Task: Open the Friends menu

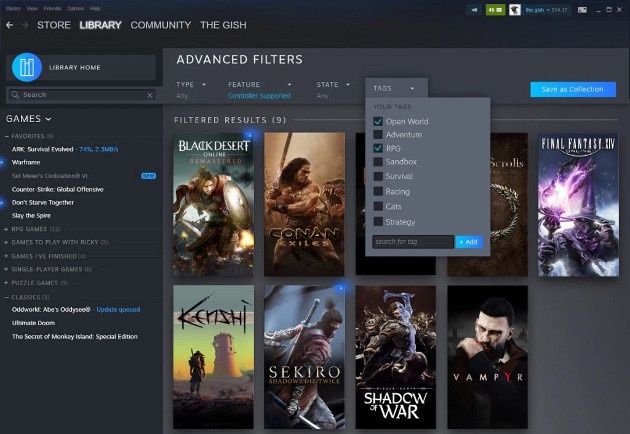Action: coord(52,8)
